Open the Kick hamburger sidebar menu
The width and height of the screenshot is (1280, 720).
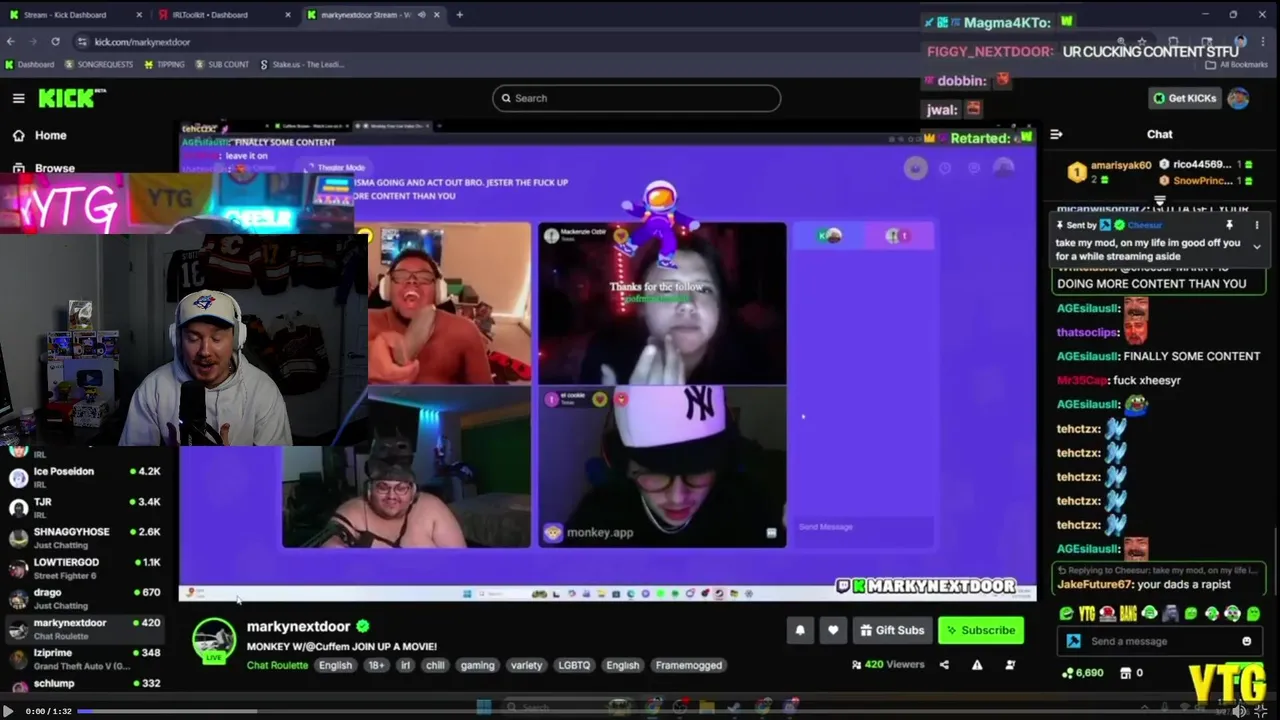(x=18, y=98)
